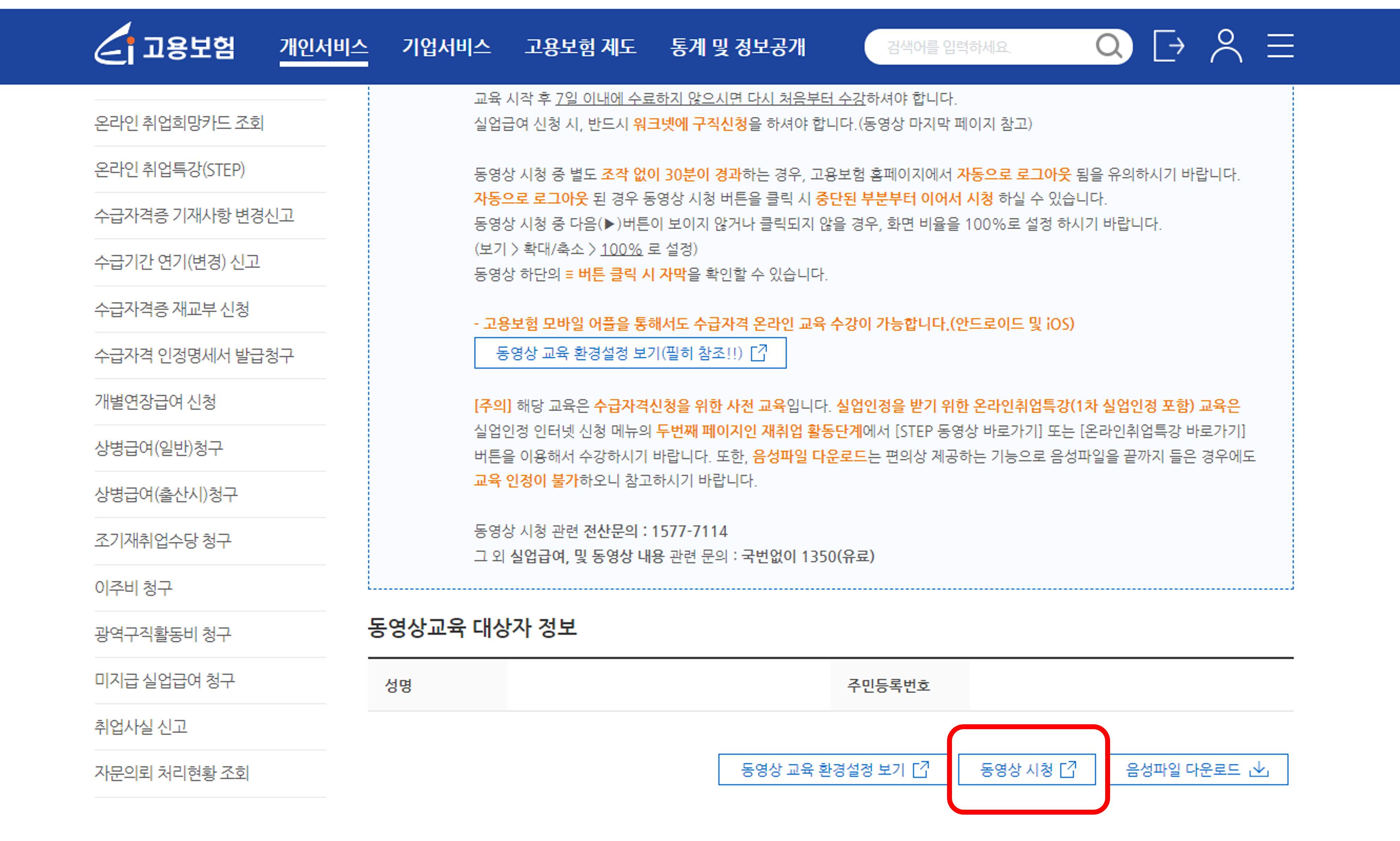Open 조기재취업수당 청구 sidebar item
Screen dimensions: 1400x841
coord(163,541)
